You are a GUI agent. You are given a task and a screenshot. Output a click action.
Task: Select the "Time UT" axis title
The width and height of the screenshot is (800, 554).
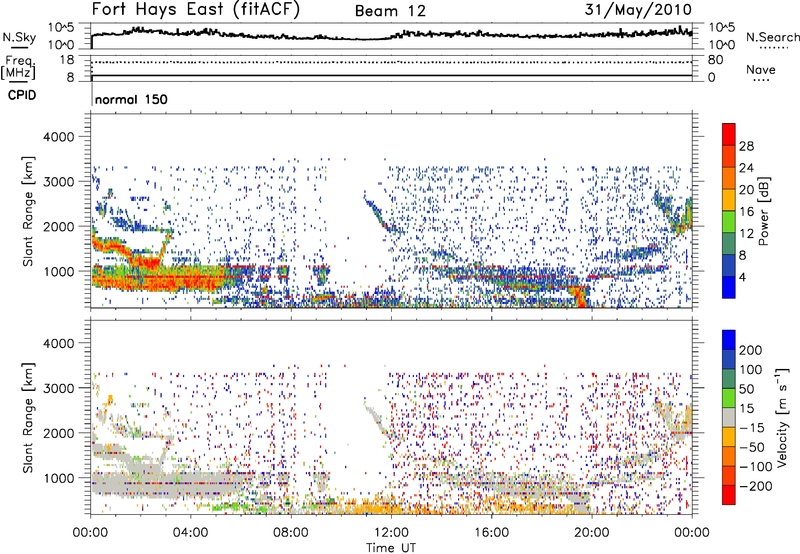click(x=391, y=548)
